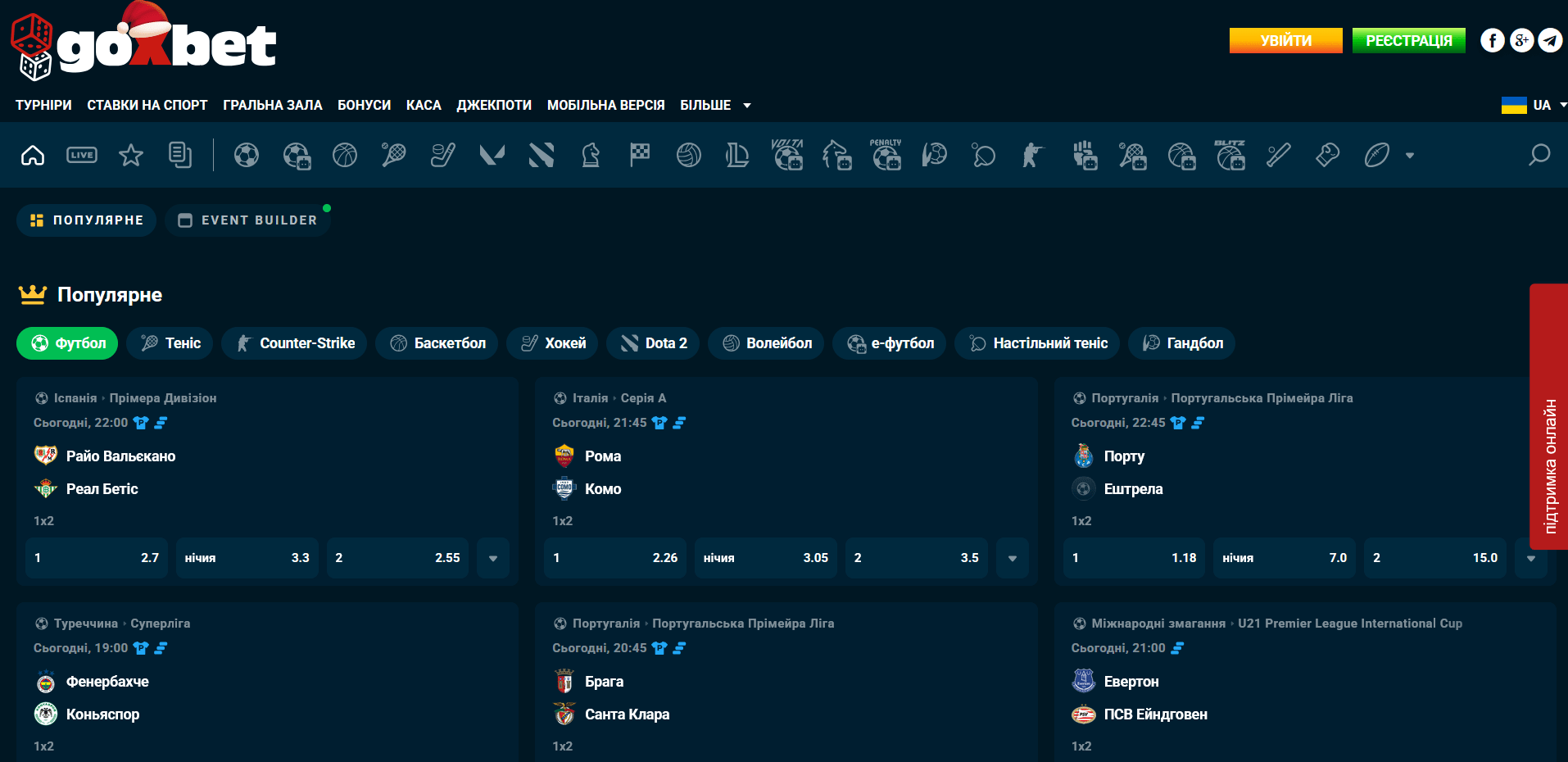
Task: Select the football sport icon in the toolbar
Action: (247, 156)
